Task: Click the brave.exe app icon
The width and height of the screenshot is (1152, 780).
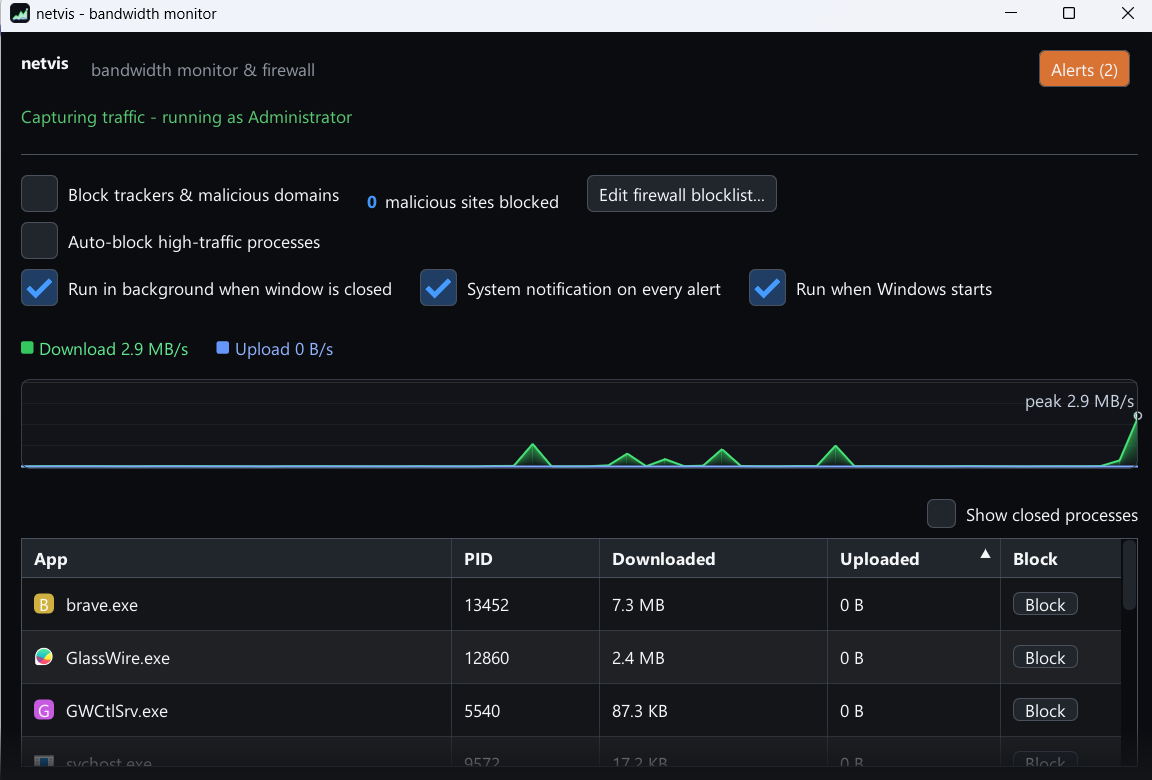Action: click(x=44, y=604)
